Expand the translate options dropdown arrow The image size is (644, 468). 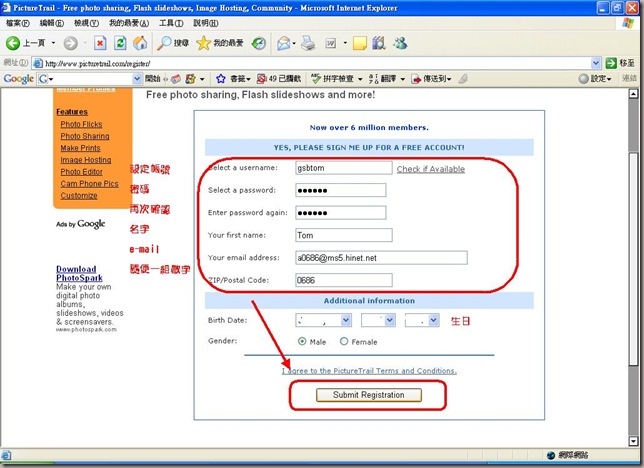[402, 79]
